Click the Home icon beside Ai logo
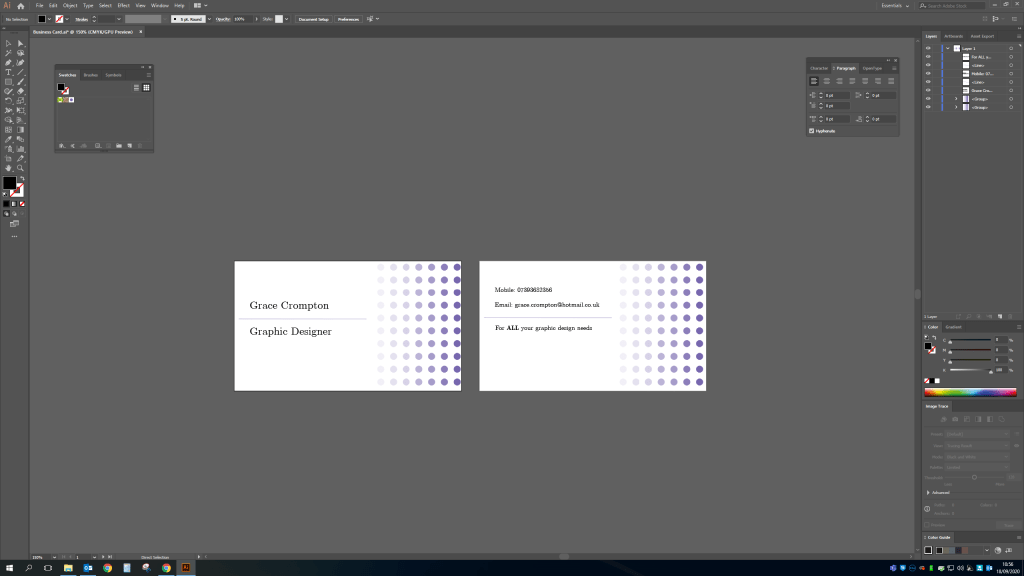 (x=20, y=6)
